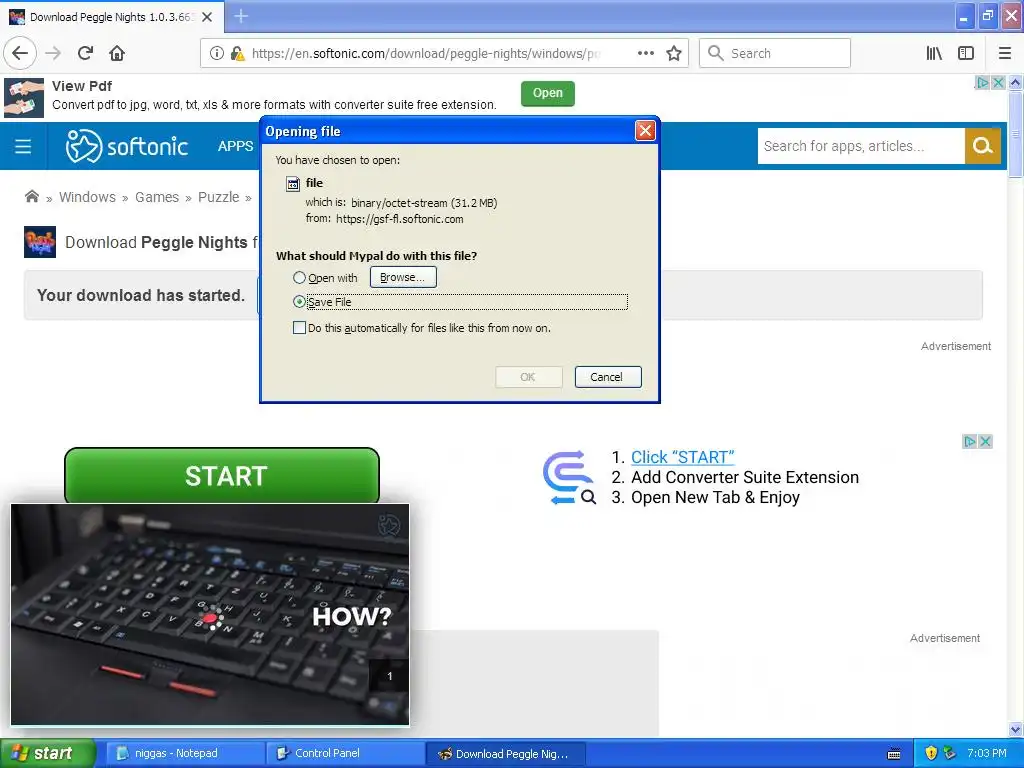Open a new tab with the plus button
Screen dimensions: 1024x768
pos(241,16)
